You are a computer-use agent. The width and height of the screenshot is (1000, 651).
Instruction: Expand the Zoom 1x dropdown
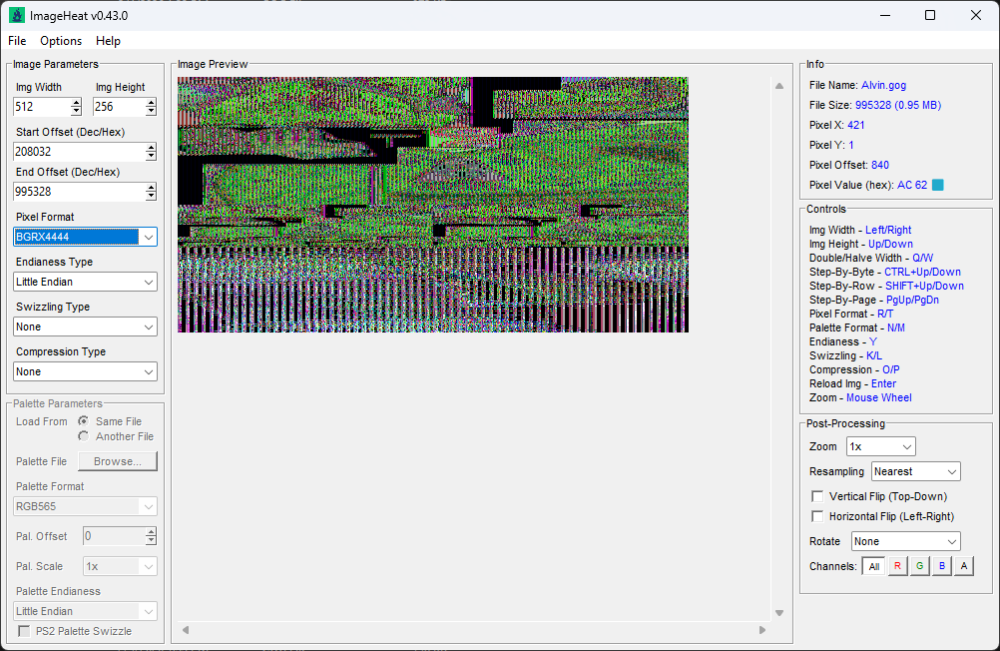[x=881, y=447]
